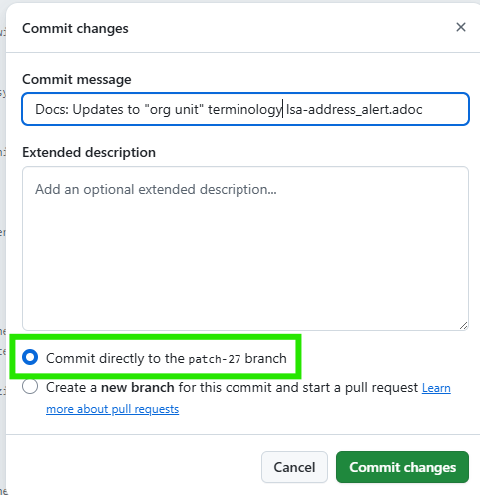Click the 'Commit message' field label
480x495 pixels.
point(77,79)
